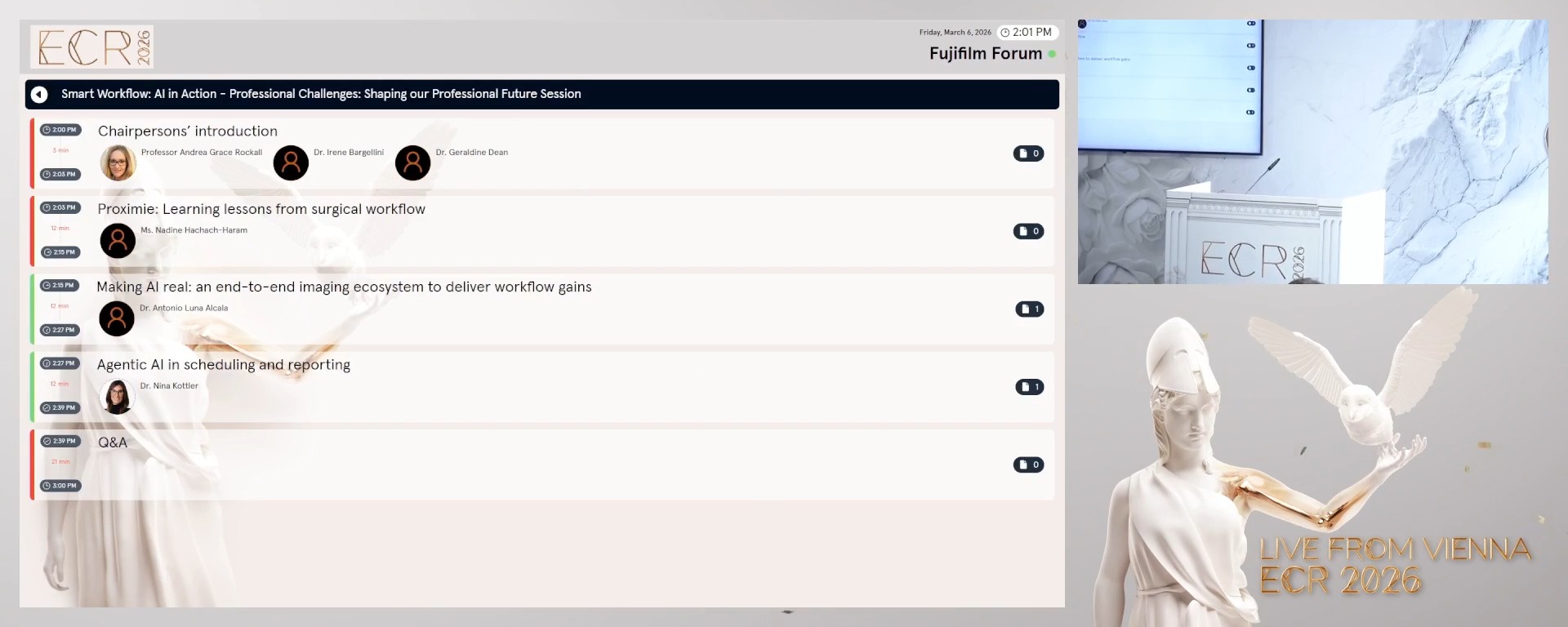Open documents badge for Chairpersons' introduction
The image size is (1568, 627).
[1028, 153]
